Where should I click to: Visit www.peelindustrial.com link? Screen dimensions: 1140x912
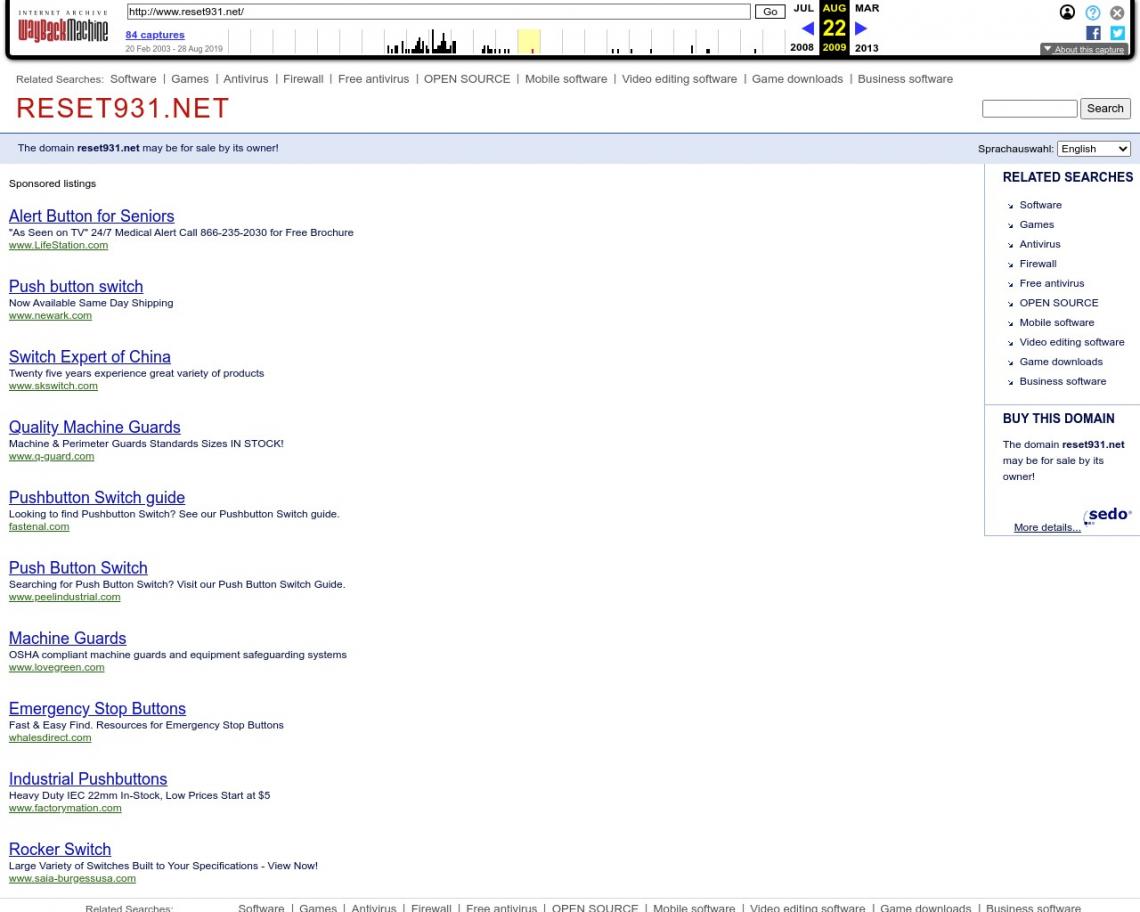click(x=65, y=597)
